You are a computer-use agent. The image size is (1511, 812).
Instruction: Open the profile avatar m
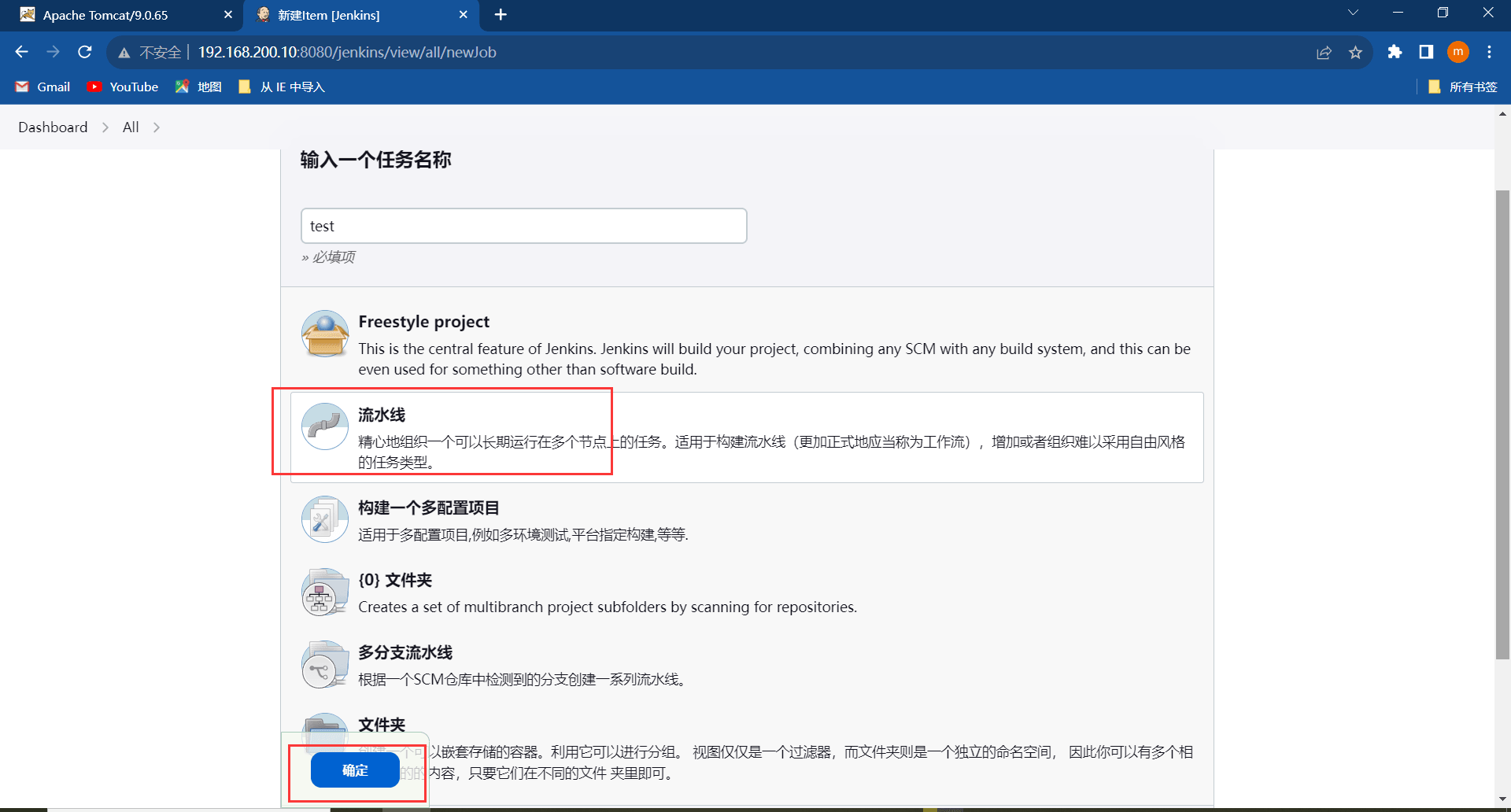1458,52
